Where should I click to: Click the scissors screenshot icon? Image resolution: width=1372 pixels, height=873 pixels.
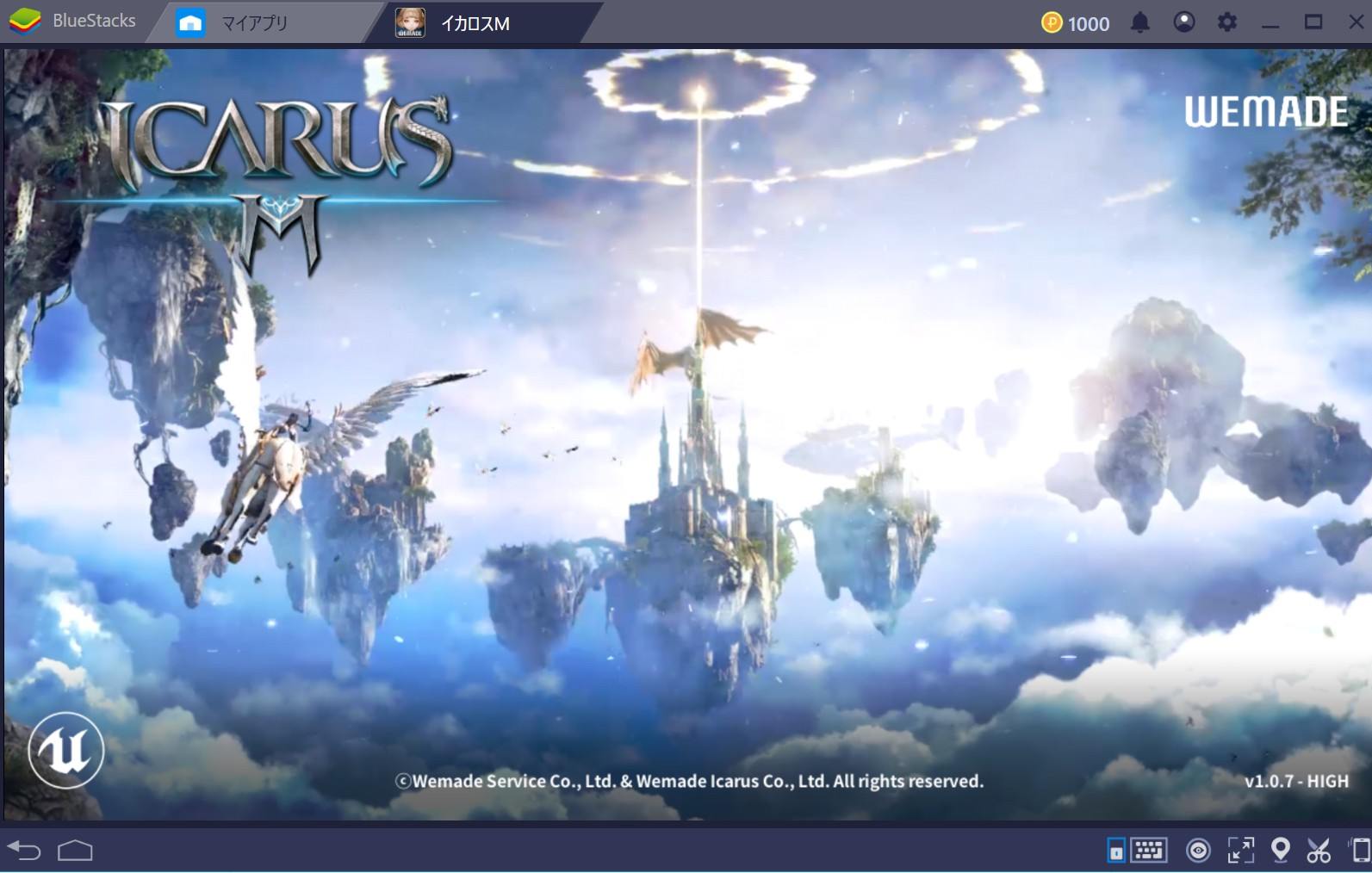[x=1319, y=851]
